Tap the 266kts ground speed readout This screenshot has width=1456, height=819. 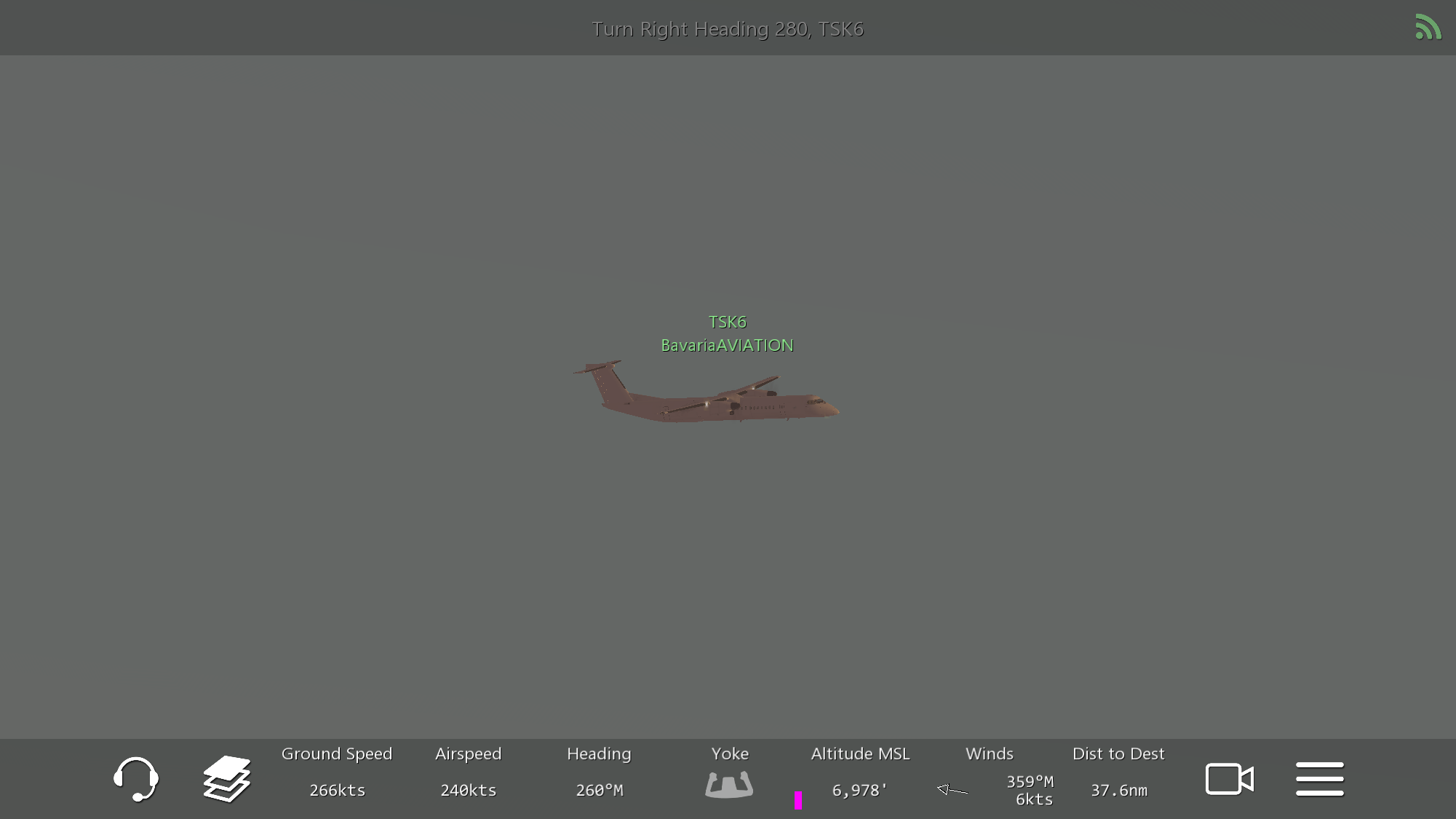point(337,790)
